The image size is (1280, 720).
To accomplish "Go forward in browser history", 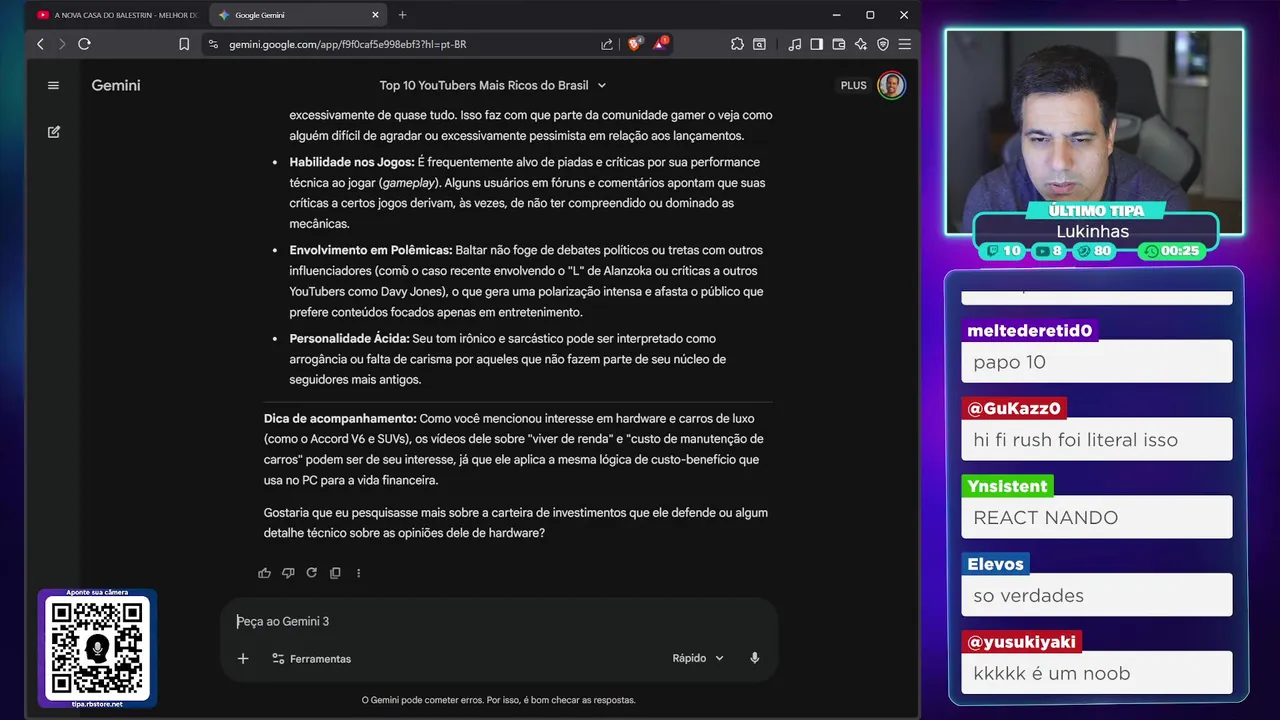I will click(x=62, y=44).
